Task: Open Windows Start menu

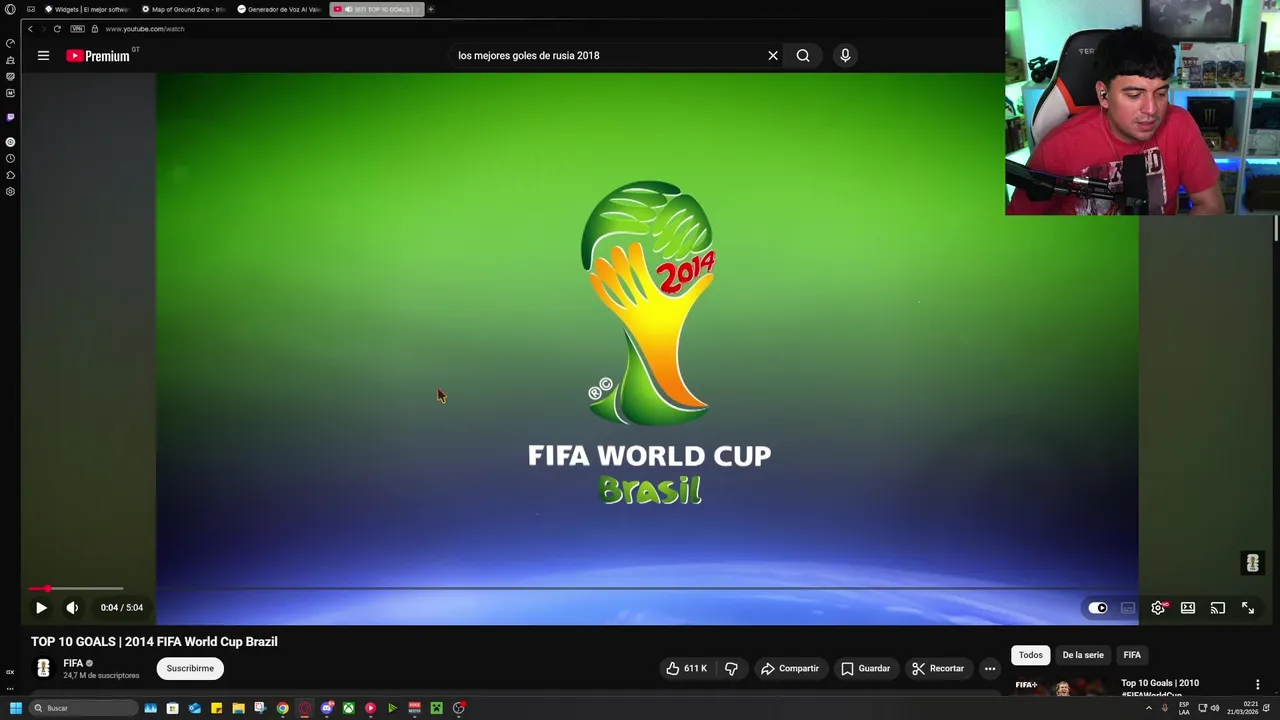Action: [15, 708]
